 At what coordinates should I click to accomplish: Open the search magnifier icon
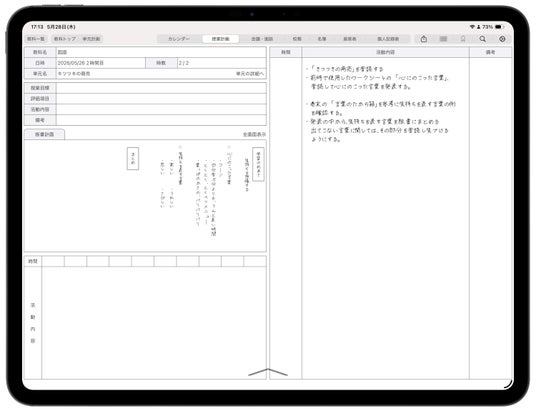[483, 39]
